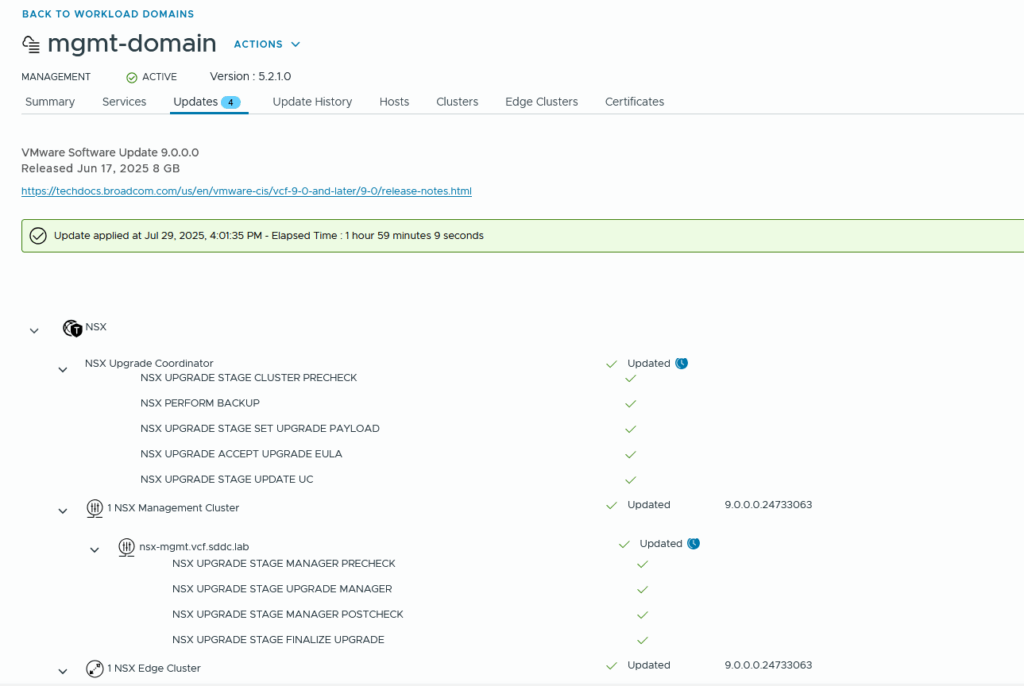Viewport: 1024px width, 686px height.
Task: Click the clock icon beside NSX Upgrade Coordinator status
Action: point(681,364)
